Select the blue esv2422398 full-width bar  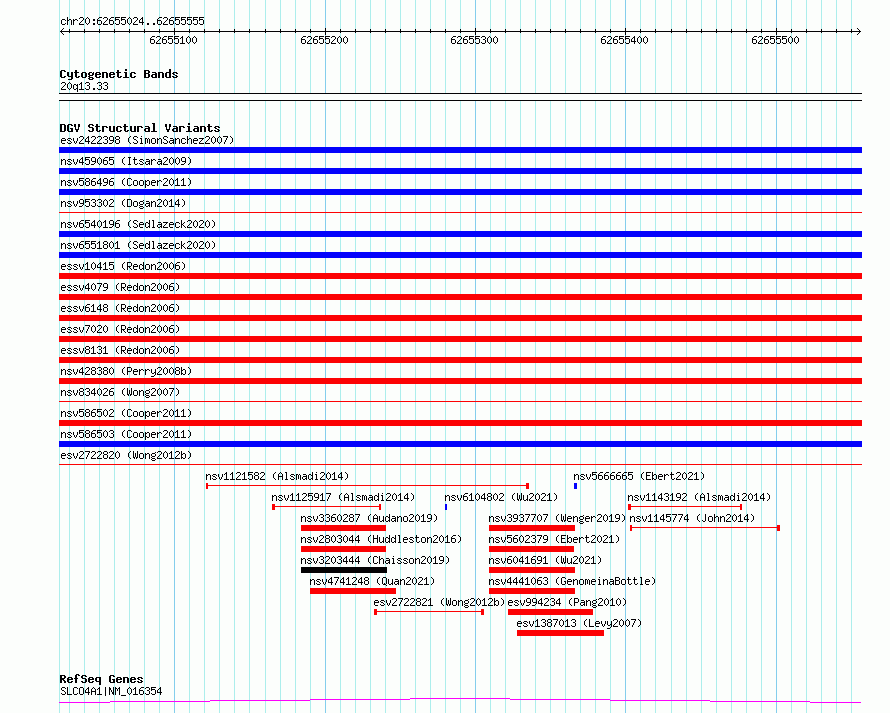coord(460,150)
